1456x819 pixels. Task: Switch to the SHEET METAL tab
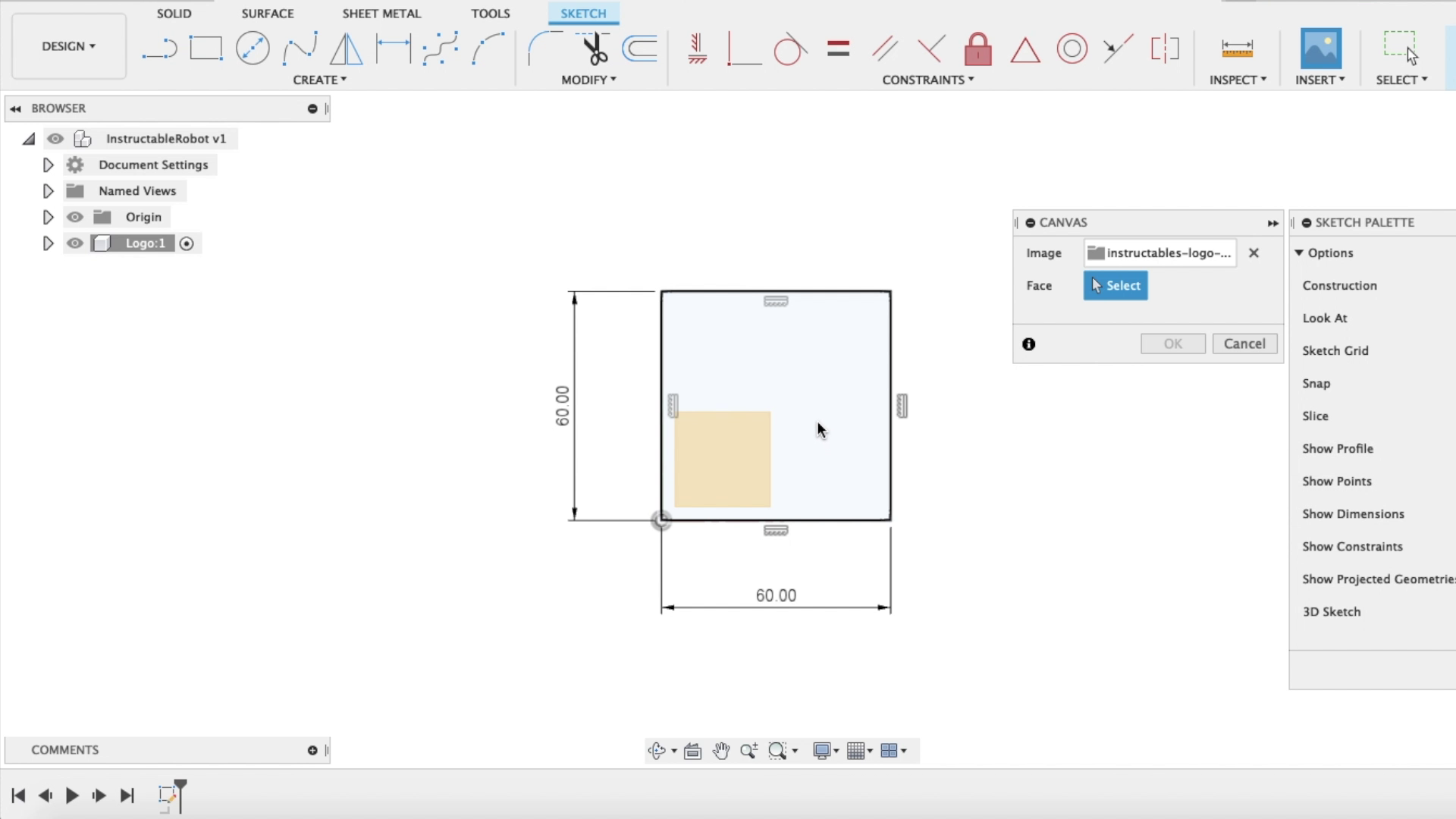click(x=381, y=14)
